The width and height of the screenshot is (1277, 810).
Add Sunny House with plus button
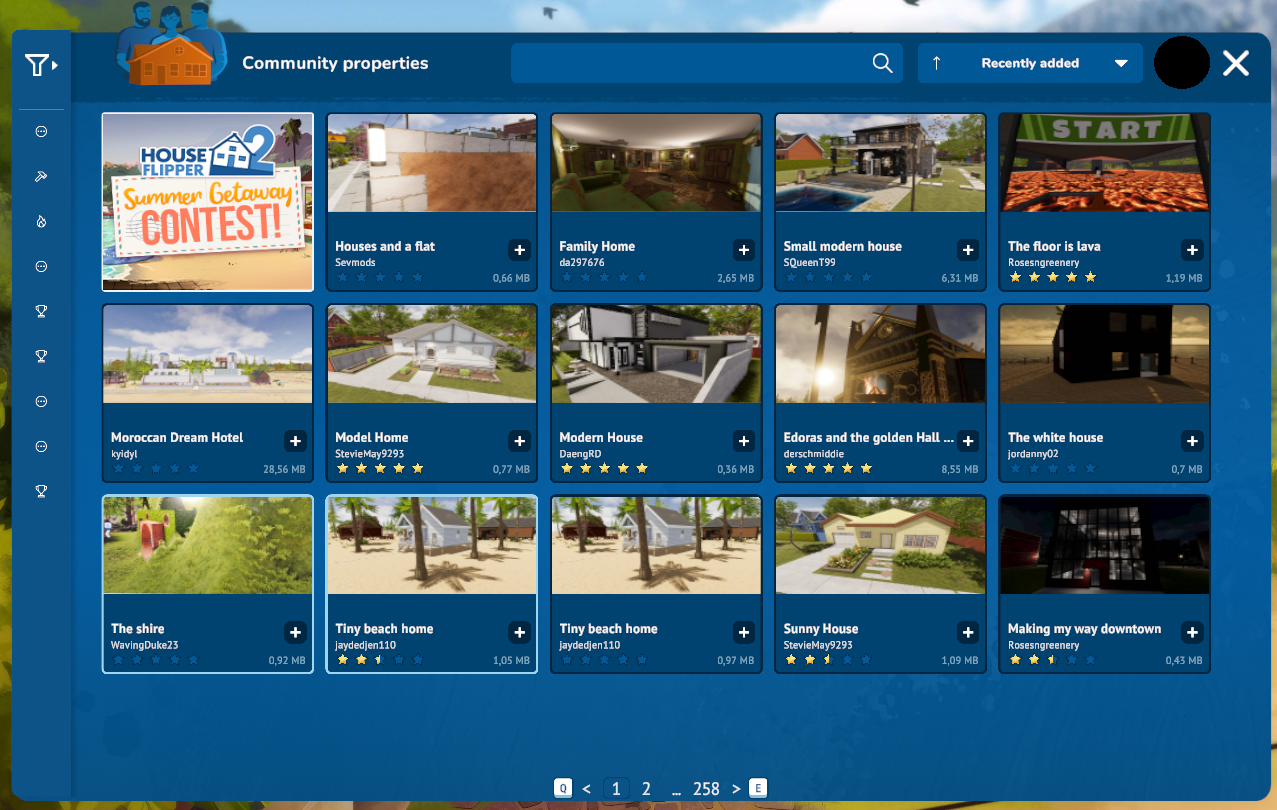(x=967, y=632)
